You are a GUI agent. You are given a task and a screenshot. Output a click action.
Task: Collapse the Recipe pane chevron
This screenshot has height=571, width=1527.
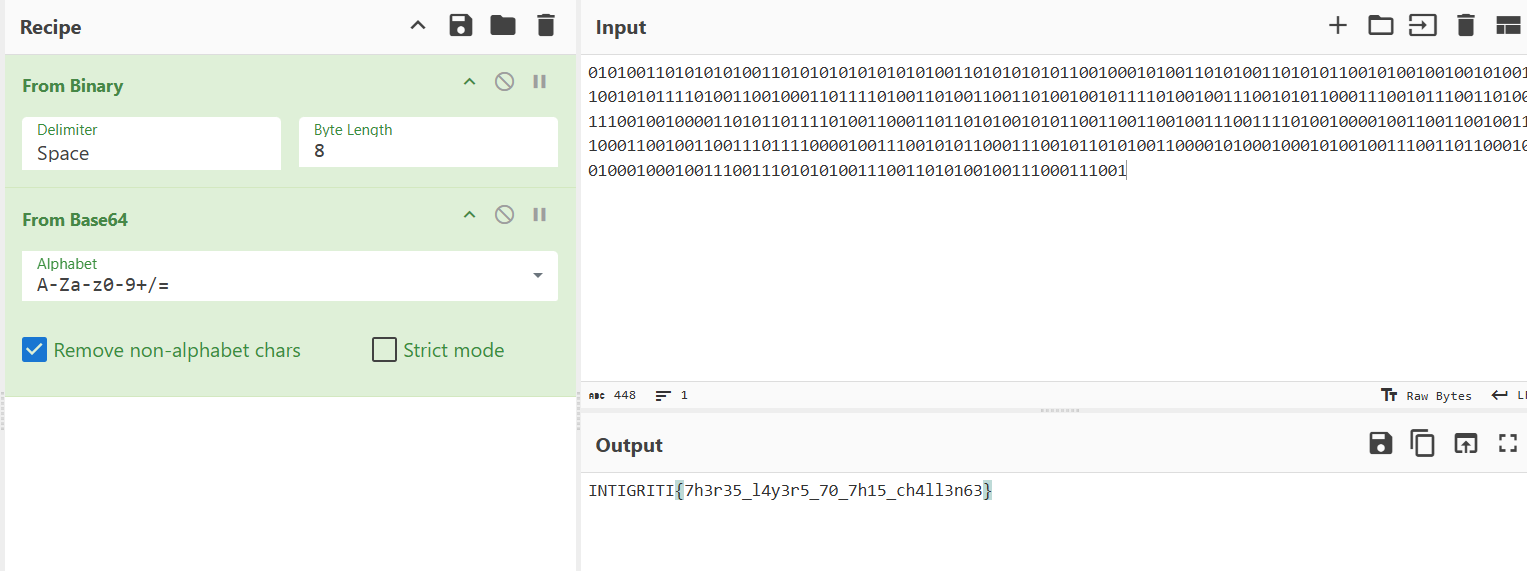418,26
